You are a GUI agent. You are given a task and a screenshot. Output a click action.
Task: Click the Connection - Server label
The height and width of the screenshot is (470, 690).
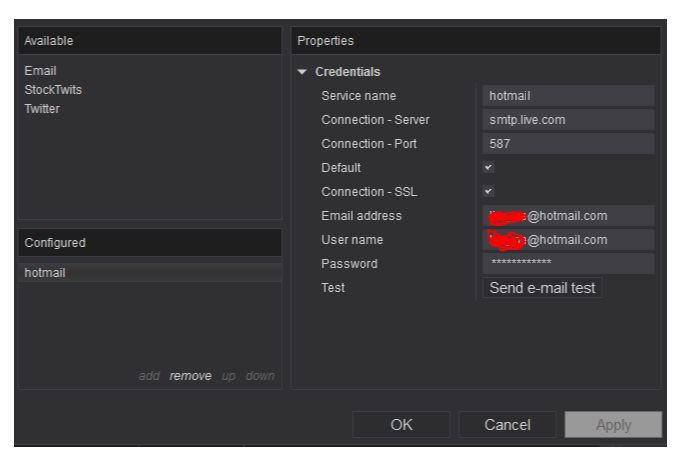(375, 120)
